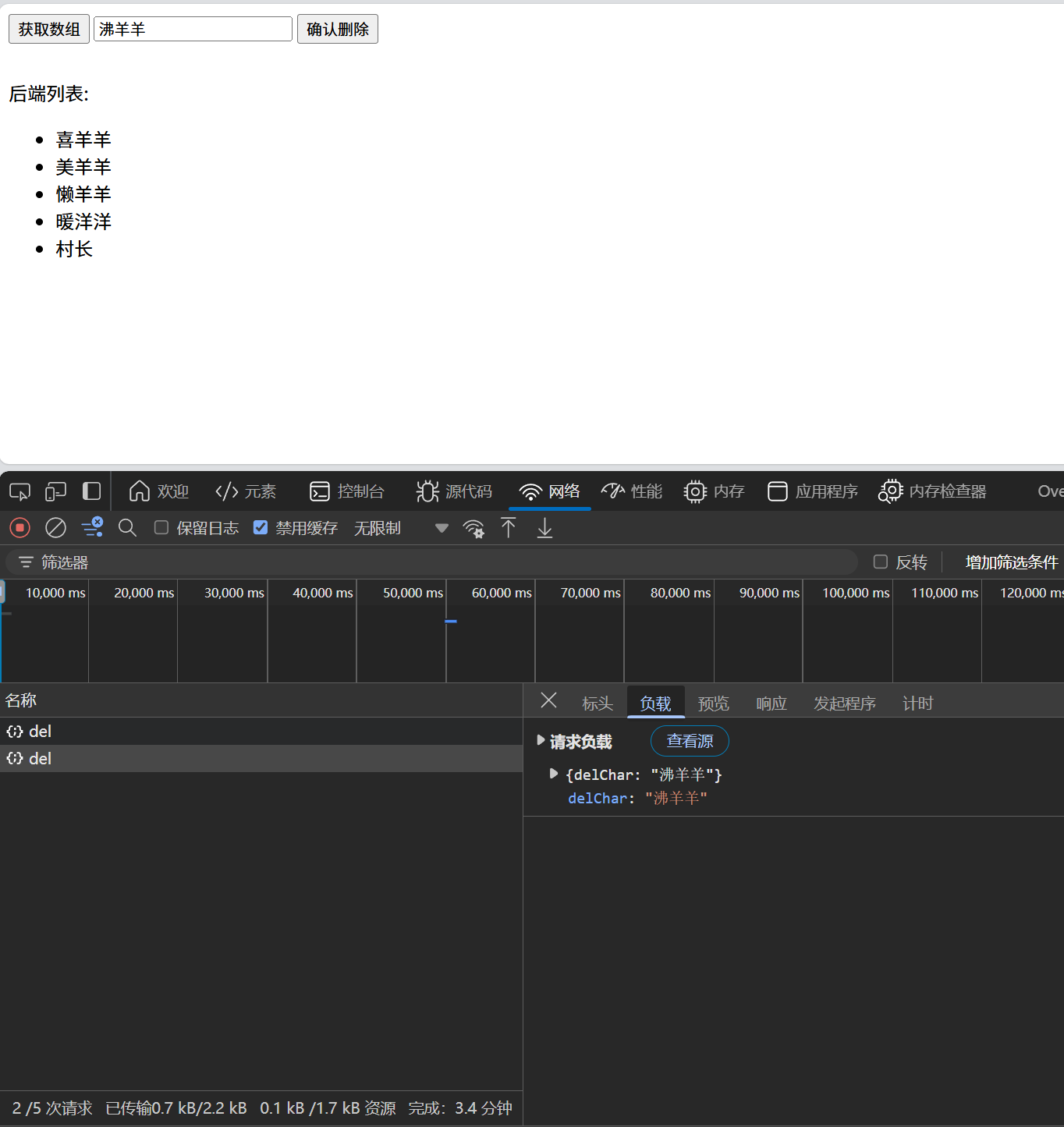Open the 内存 memory tab
This screenshot has height=1127, width=1064.
tap(715, 491)
